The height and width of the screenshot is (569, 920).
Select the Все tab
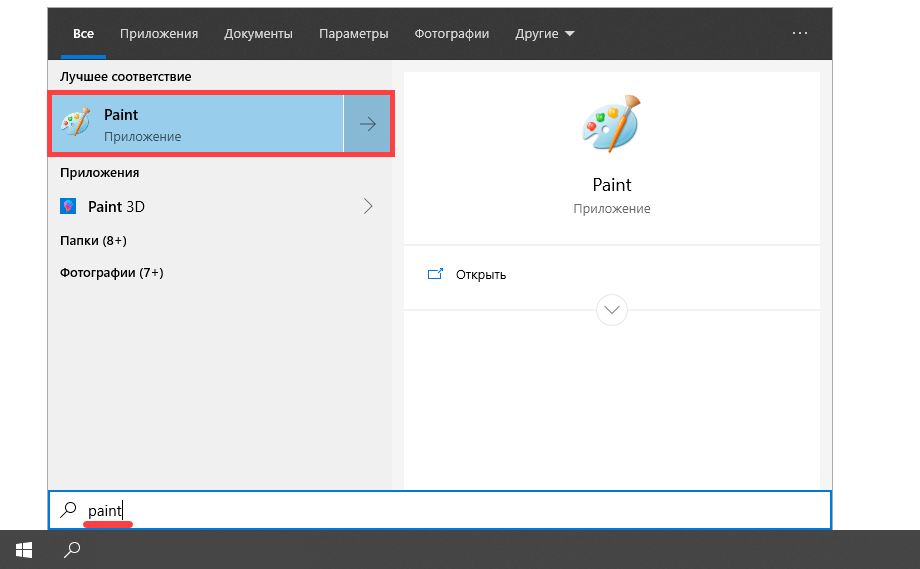click(x=83, y=33)
